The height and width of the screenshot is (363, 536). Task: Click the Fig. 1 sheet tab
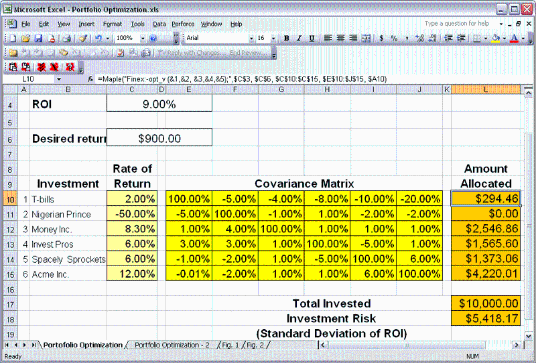pos(231,345)
